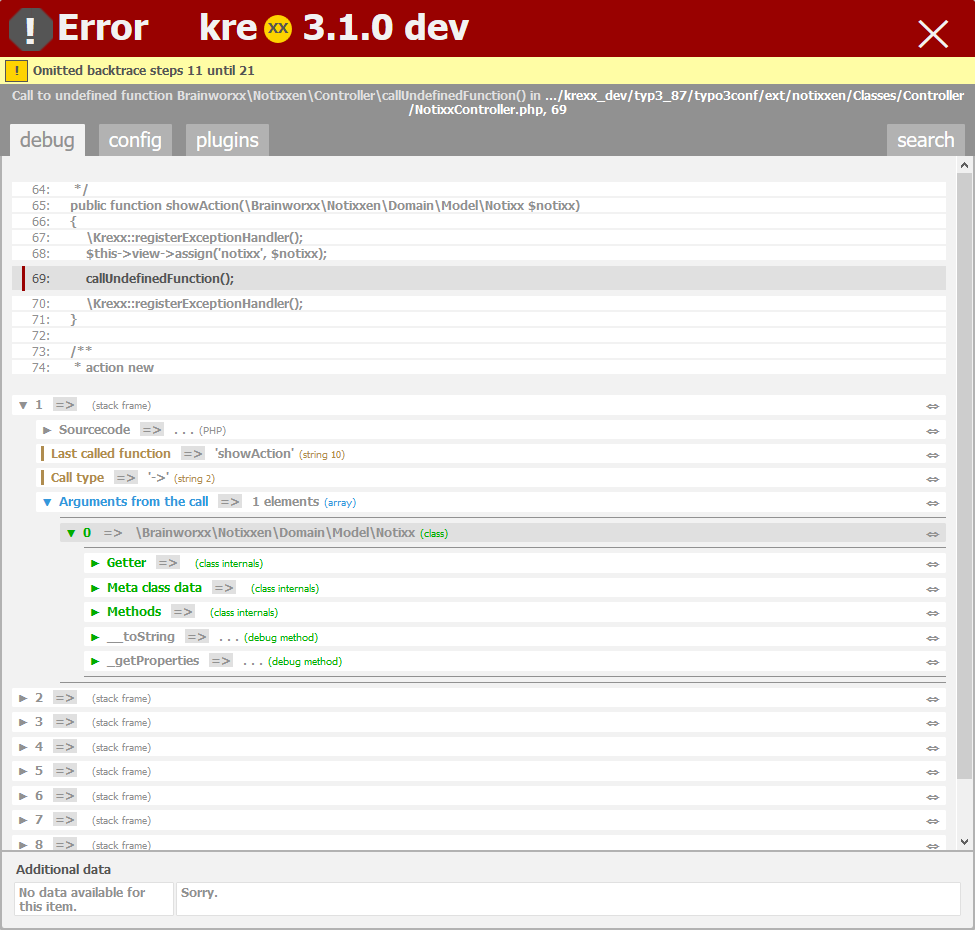Click the arrows icon on the Call type row
Screen dimensions: 975x930
(x=932, y=479)
